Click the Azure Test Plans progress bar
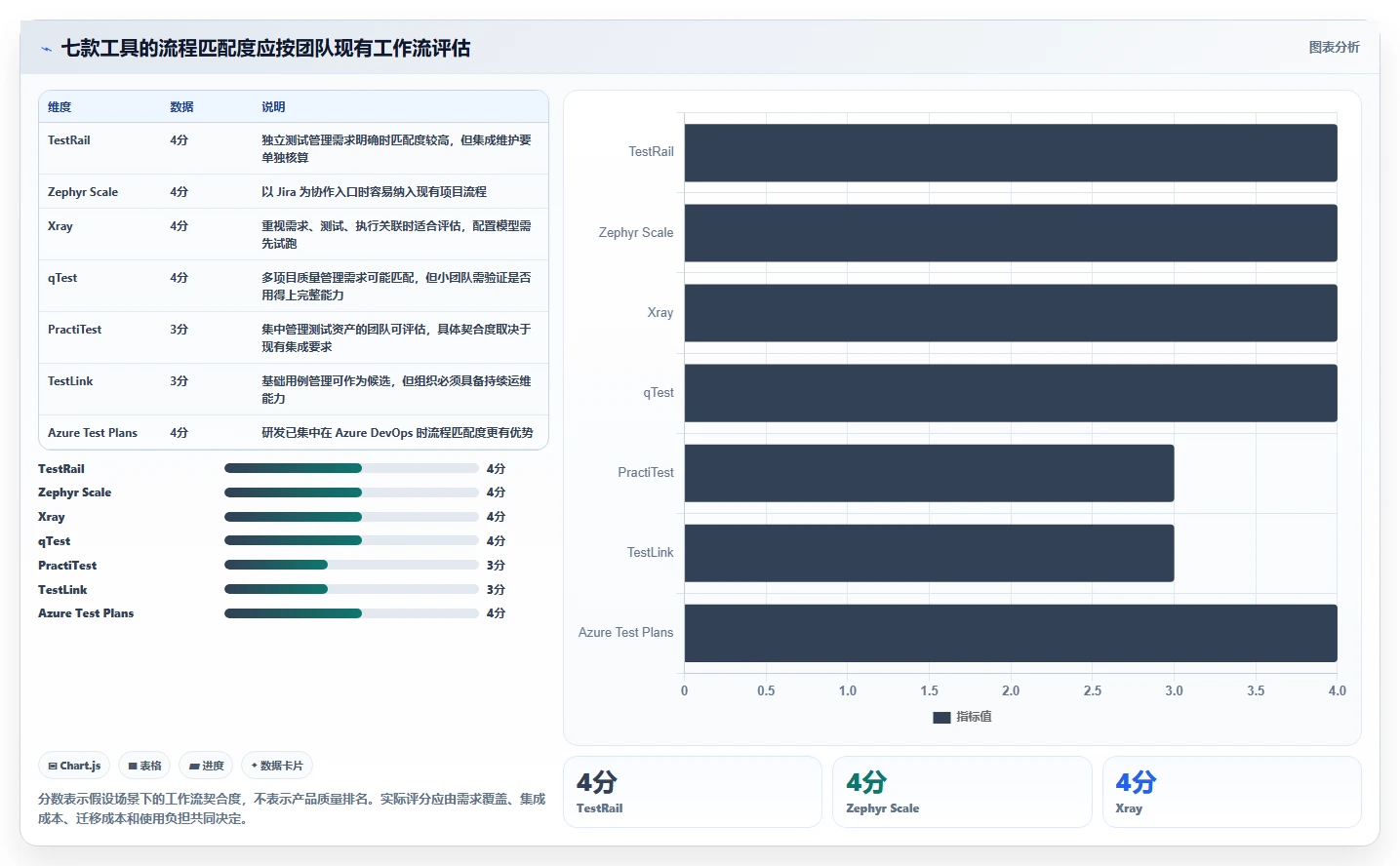Image resolution: width=1400 pixels, height=866 pixels. (351, 613)
